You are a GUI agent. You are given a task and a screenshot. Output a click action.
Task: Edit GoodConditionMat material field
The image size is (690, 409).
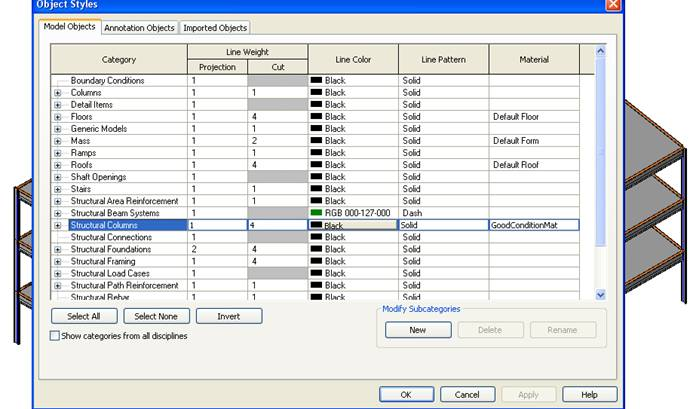tap(540, 225)
